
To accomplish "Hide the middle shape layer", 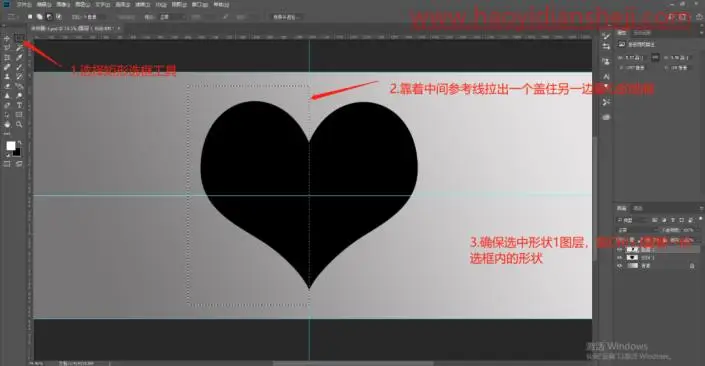I will pyautogui.click(x=620, y=258).
